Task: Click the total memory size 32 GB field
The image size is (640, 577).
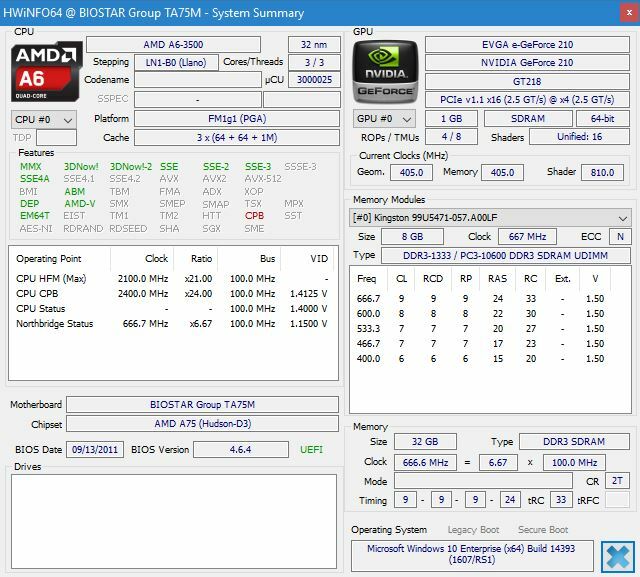Action: point(425,442)
